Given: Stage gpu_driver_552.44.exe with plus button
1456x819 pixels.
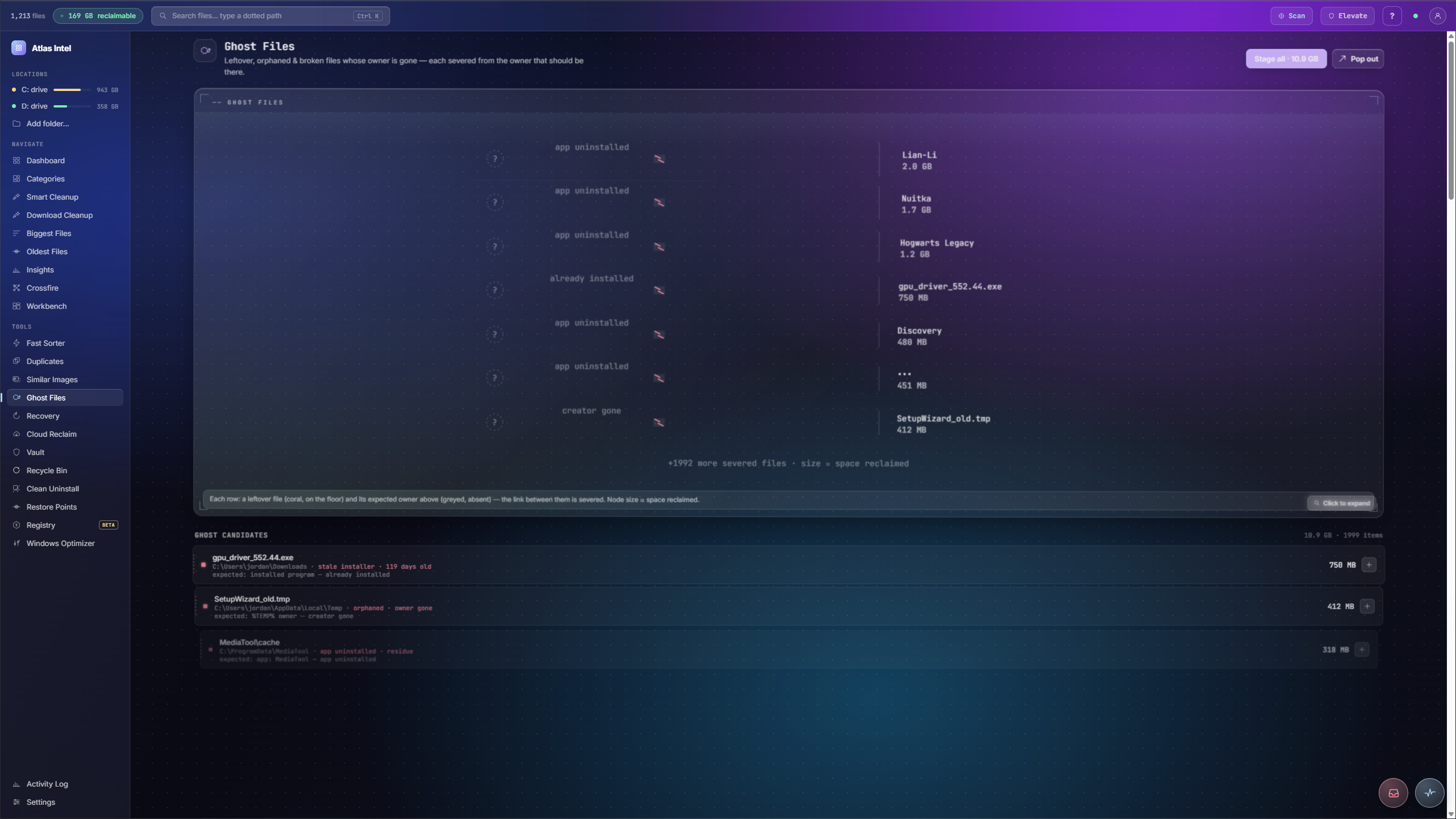Looking at the screenshot, I should tap(1368, 565).
